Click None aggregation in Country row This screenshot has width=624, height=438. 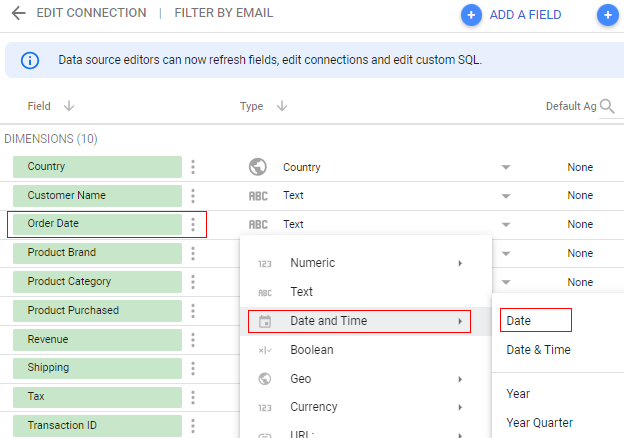[x=580, y=167]
